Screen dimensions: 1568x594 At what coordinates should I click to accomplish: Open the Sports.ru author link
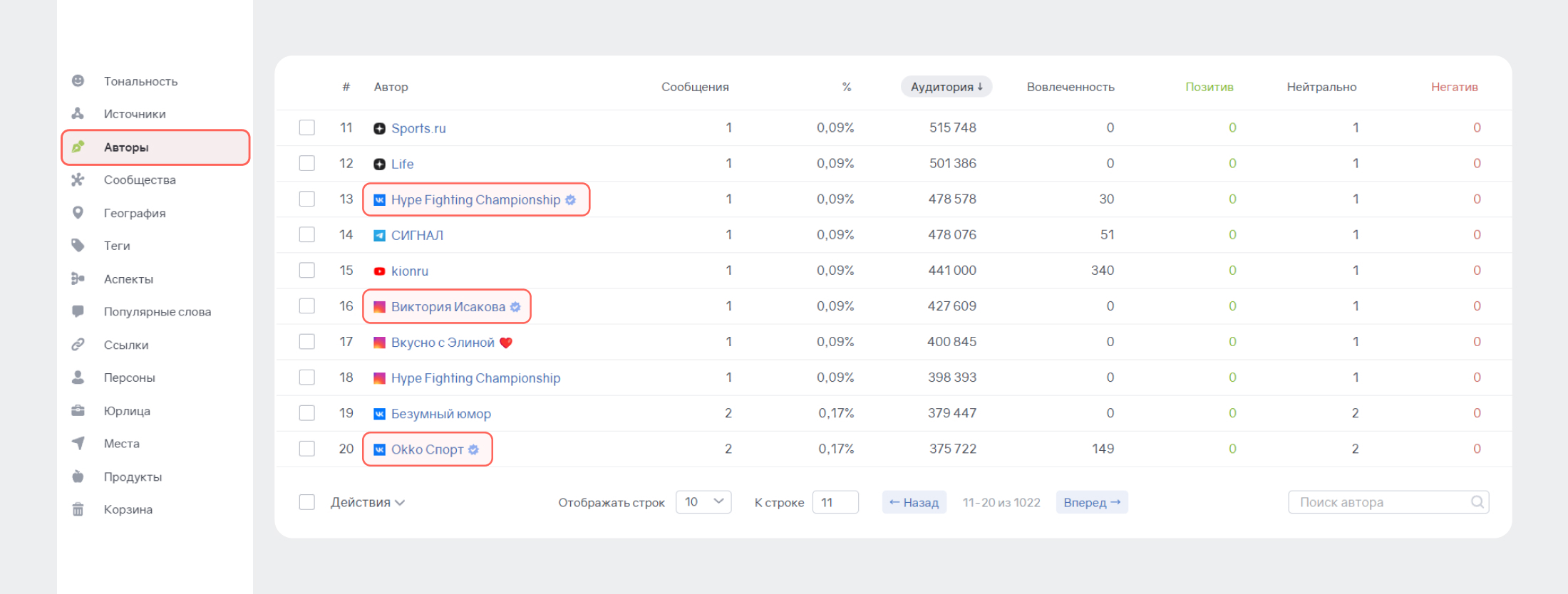tap(418, 128)
